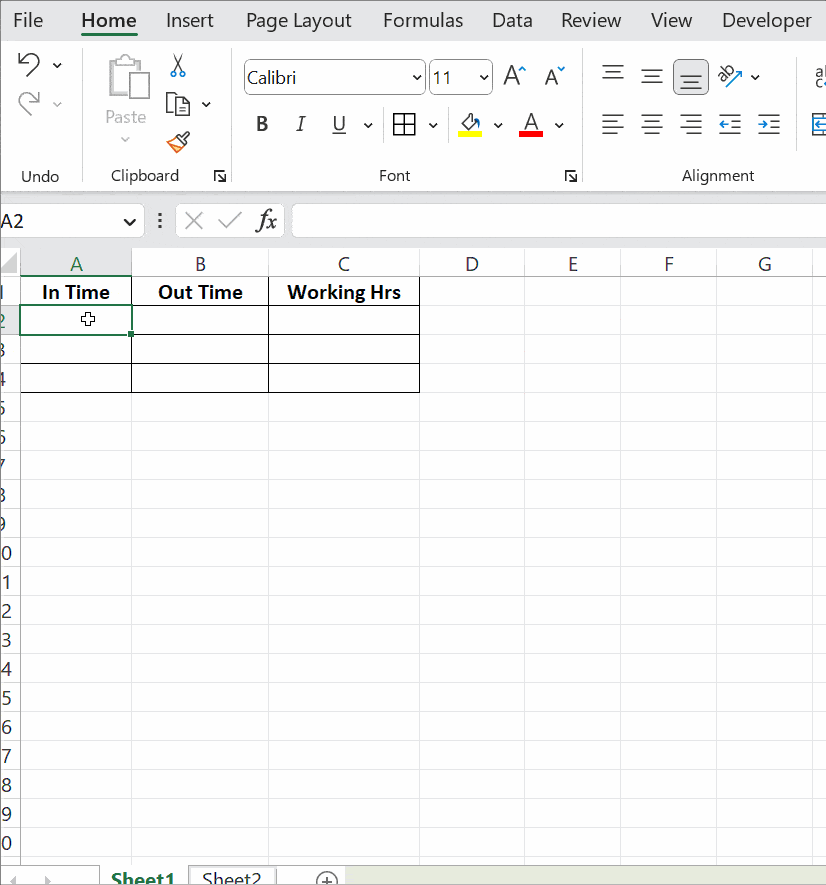Select the Insert Function (fx) icon
The image size is (826, 885).
tap(266, 220)
